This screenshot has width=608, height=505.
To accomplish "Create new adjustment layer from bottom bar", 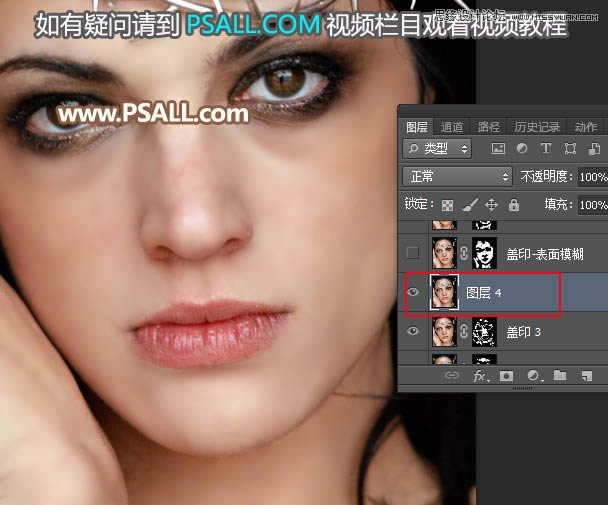I will (x=534, y=376).
